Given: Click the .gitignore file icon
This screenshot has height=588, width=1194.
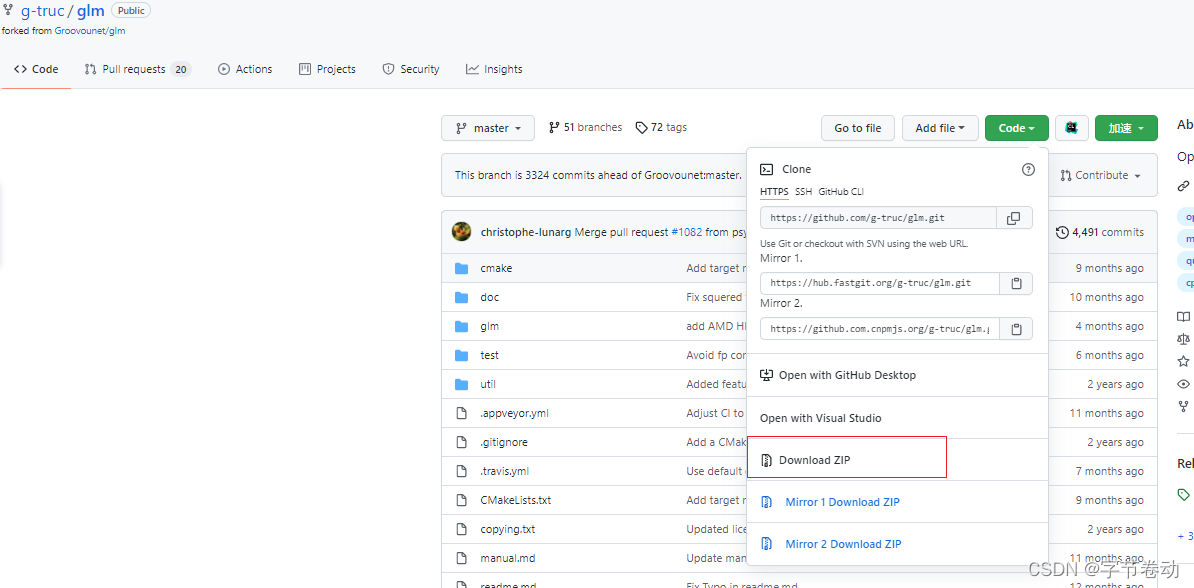Looking at the screenshot, I should pos(461,442).
